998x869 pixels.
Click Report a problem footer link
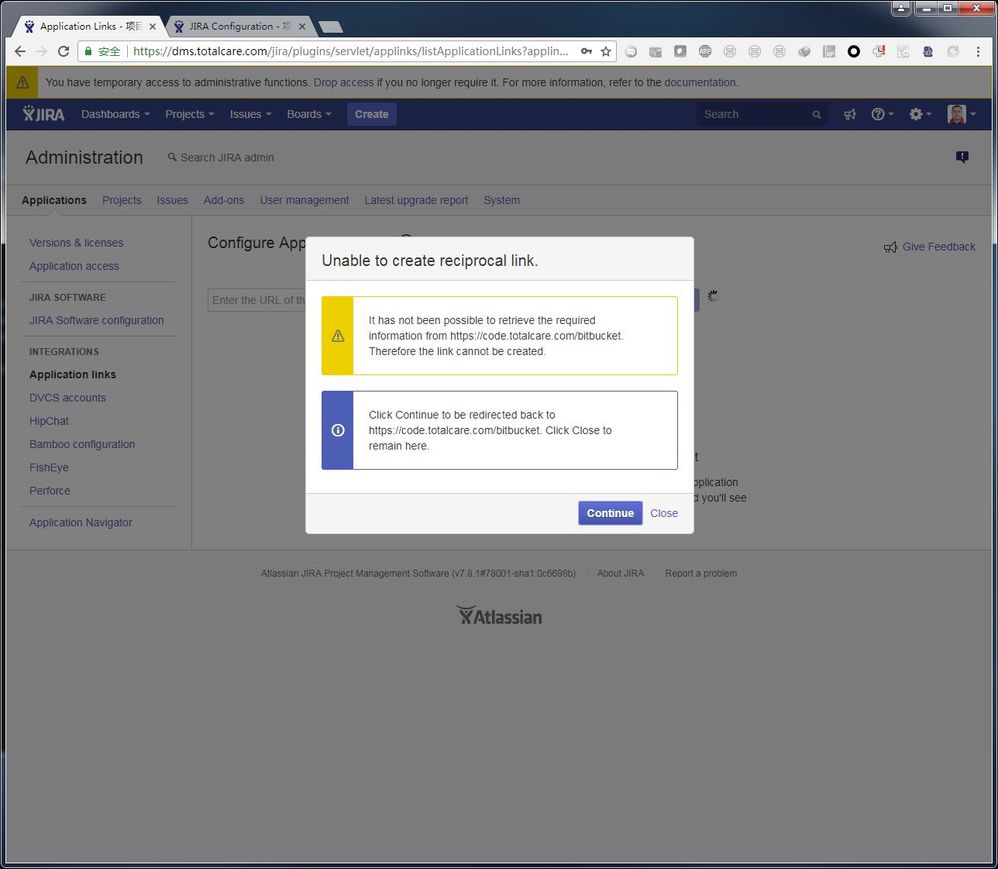click(x=701, y=574)
